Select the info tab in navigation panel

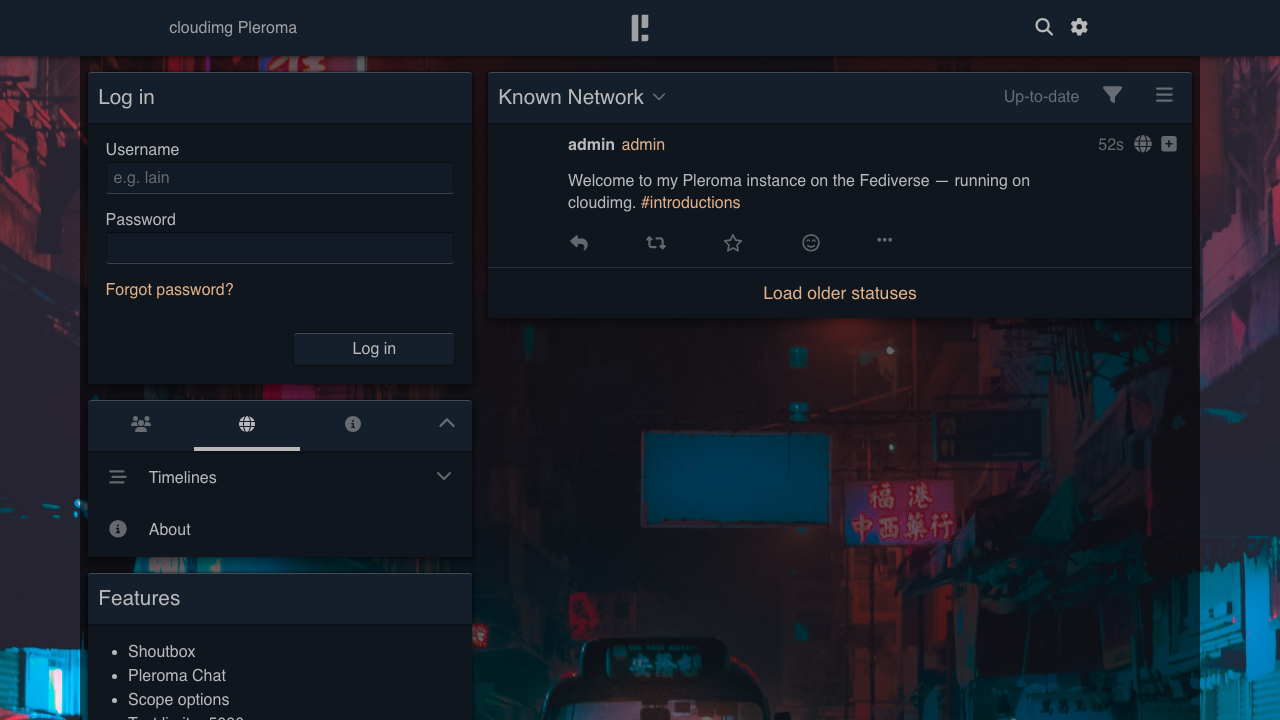tap(353, 424)
